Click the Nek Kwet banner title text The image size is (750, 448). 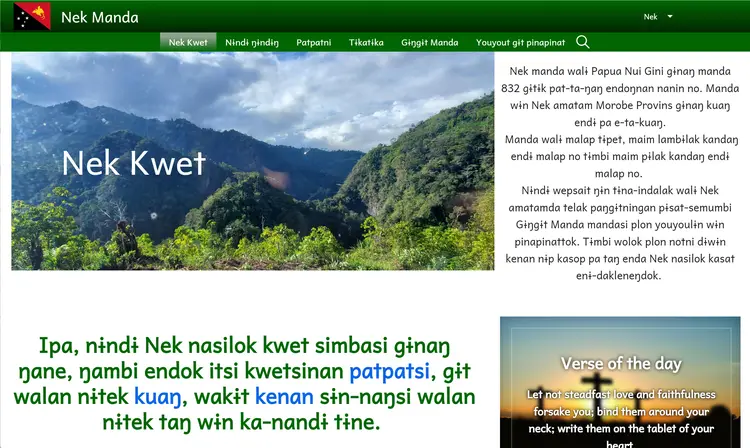134,163
